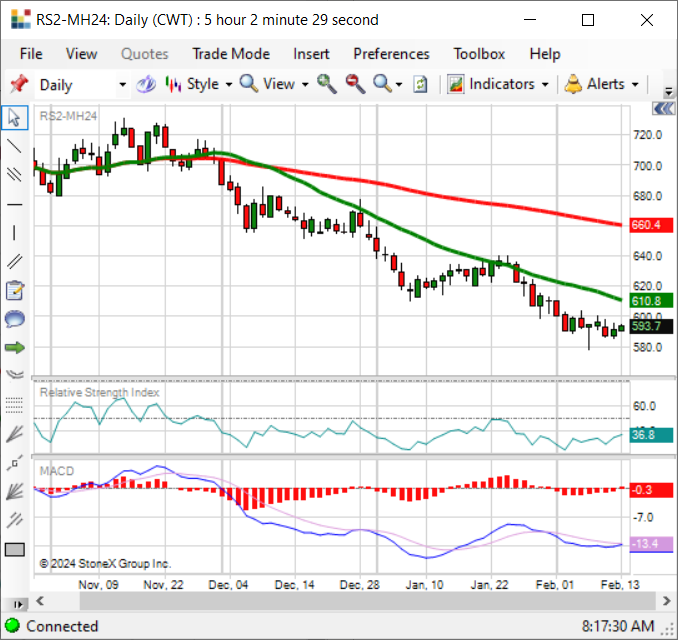Click the scroll right arrow
The image size is (678, 640).
pyautogui.click(x=667, y=601)
